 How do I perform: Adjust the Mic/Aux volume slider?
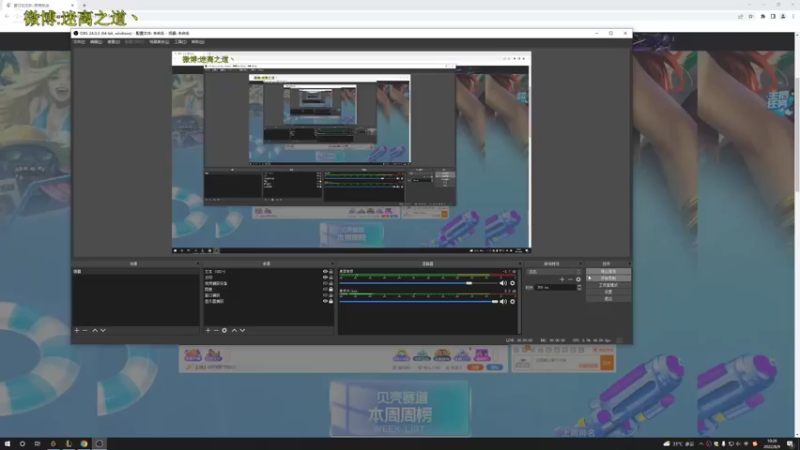(x=419, y=302)
